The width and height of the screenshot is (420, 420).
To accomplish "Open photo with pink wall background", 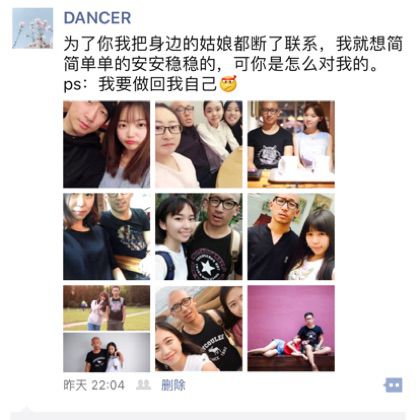I will [291, 328].
